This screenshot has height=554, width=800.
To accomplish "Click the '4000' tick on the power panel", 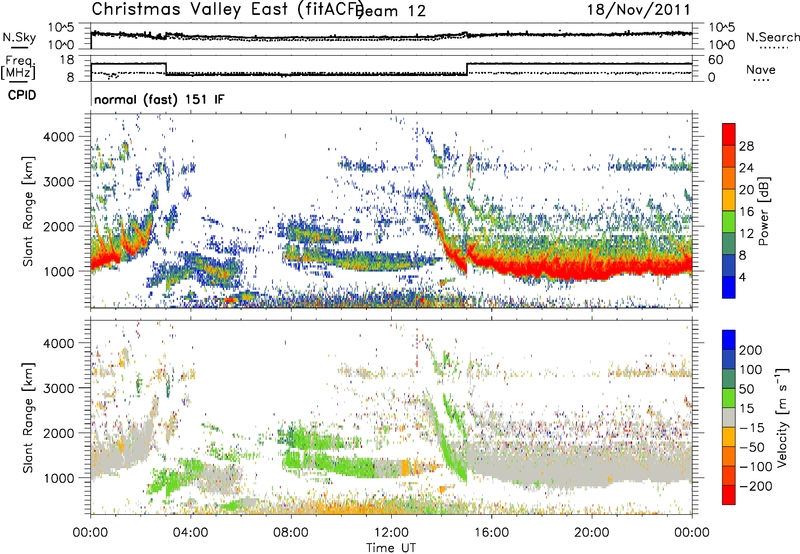I will pos(58,137).
